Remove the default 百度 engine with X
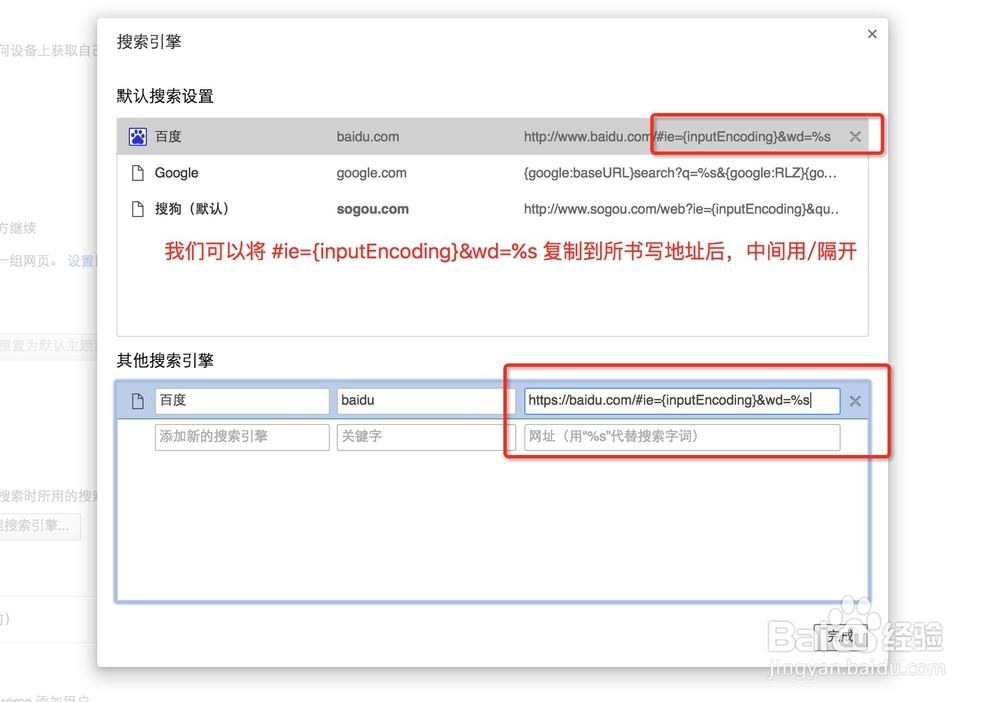Image resolution: width=1000 pixels, height=702 pixels. point(855,136)
